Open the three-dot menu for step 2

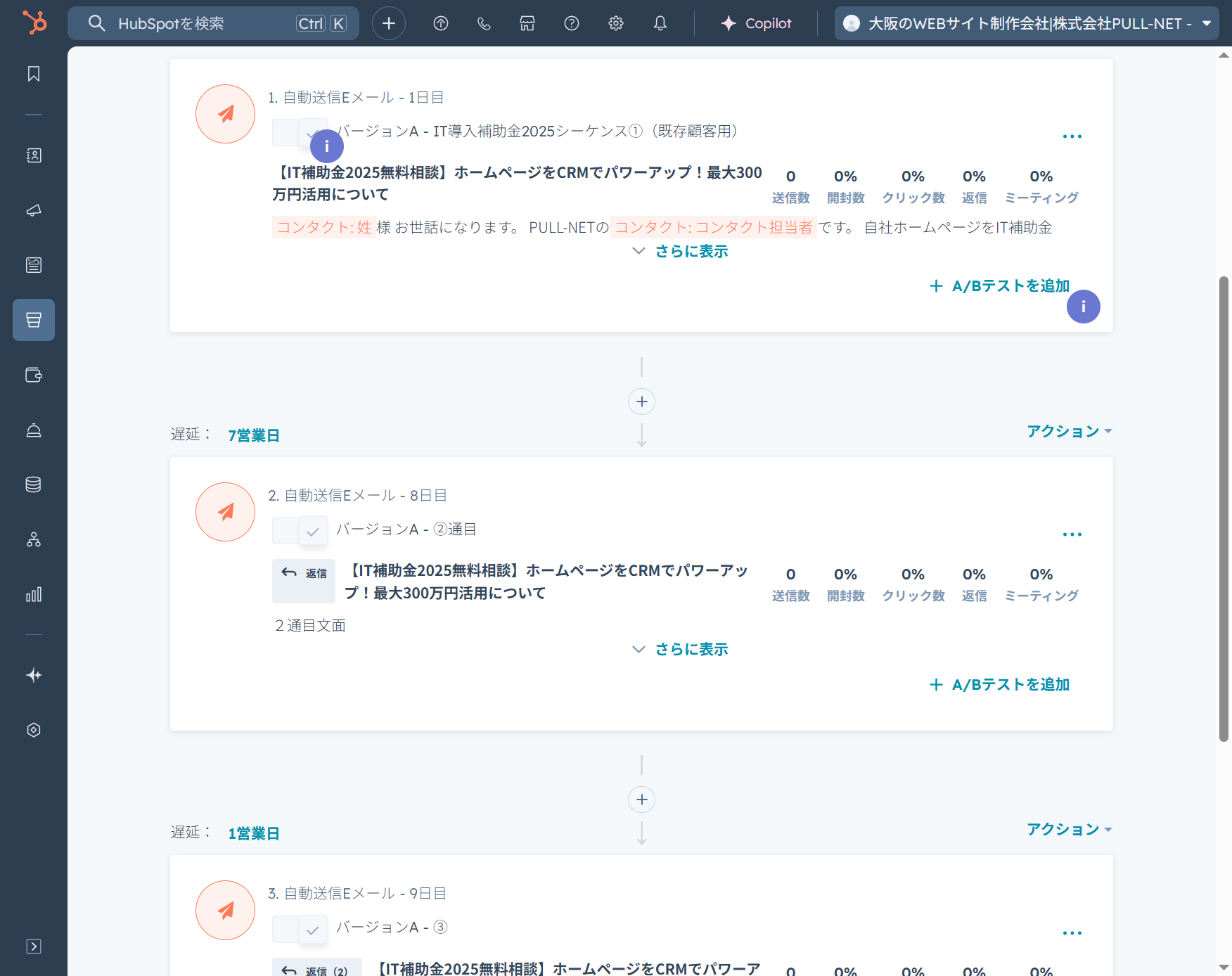[1072, 534]
